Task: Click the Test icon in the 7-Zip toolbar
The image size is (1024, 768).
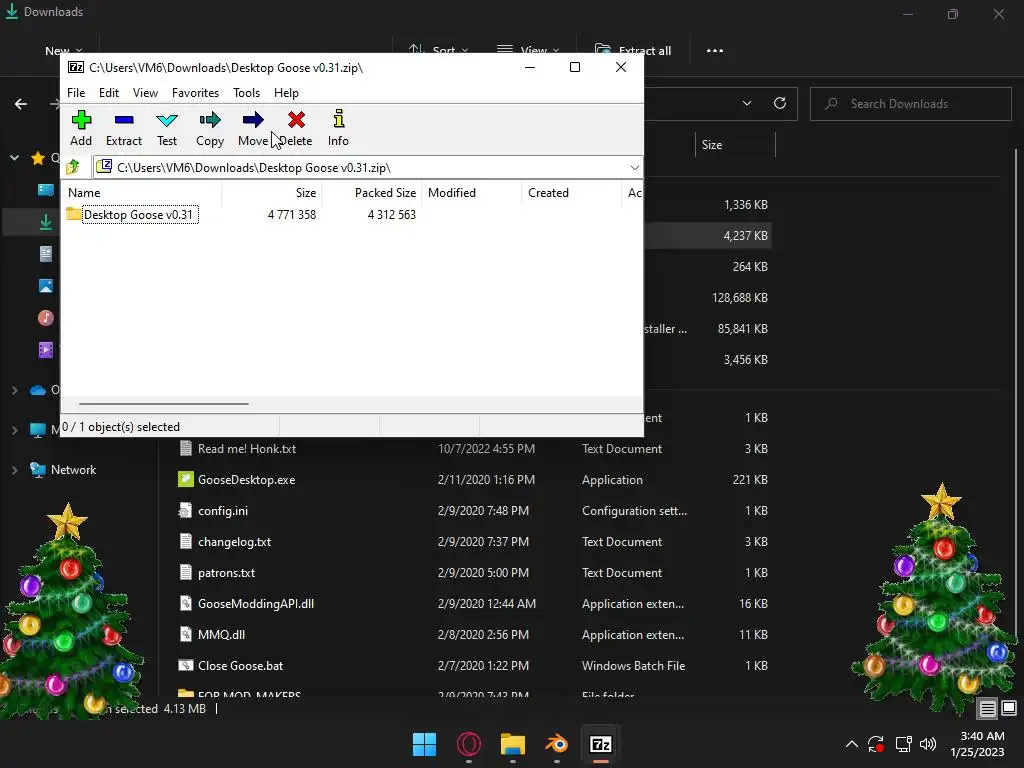Action: (167, 120)
